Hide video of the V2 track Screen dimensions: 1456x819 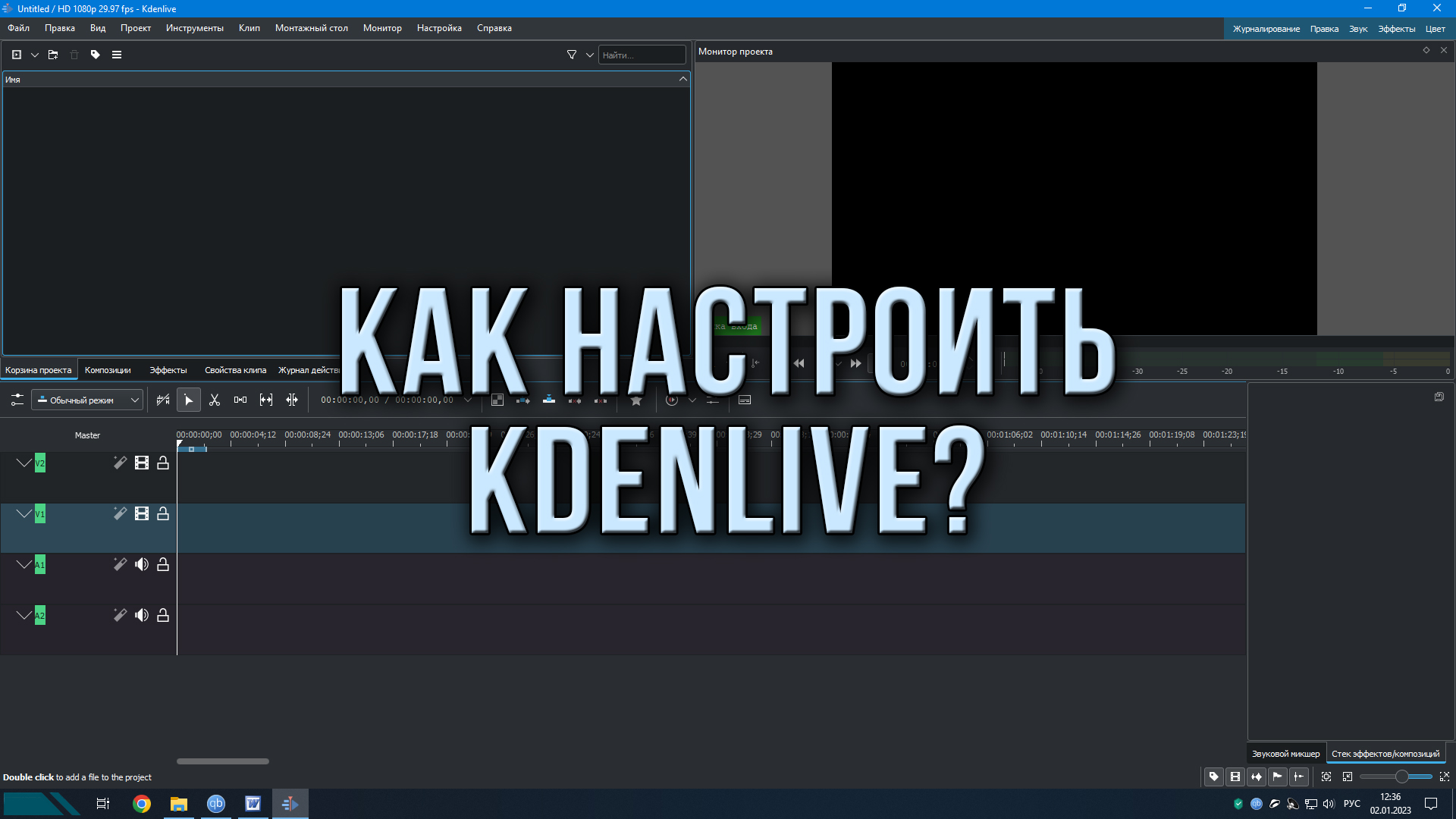(141, 463)
